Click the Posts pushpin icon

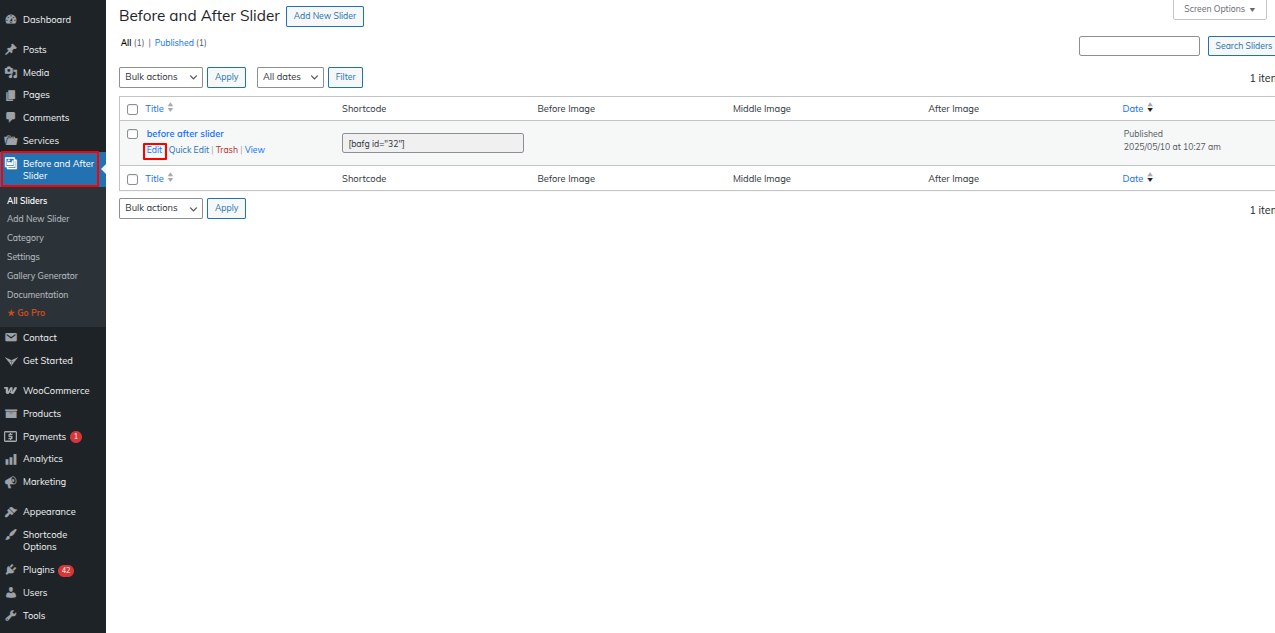click(x=11, y=50)
